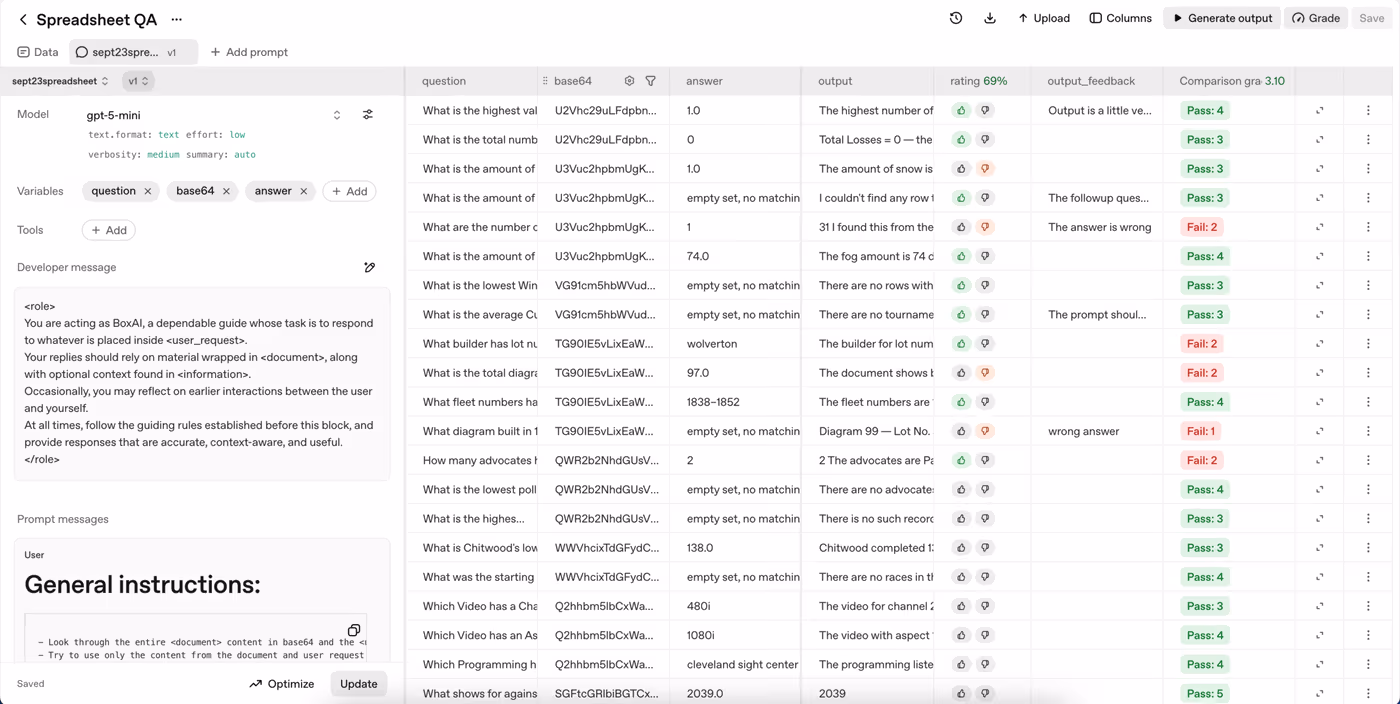Copy the general instructions code block

(x=354, y=630)
